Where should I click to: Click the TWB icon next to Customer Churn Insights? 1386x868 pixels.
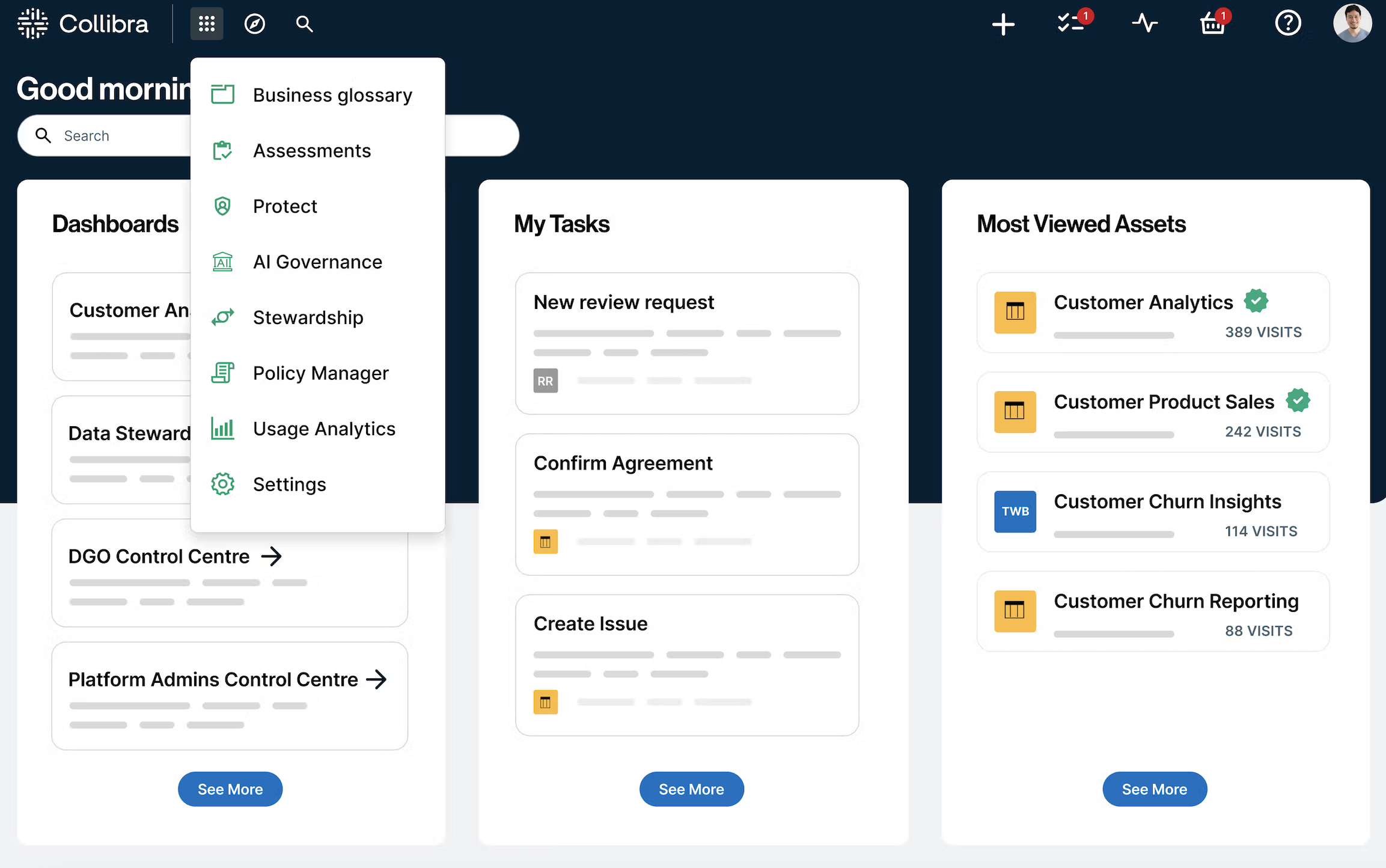coord(1015,512)
